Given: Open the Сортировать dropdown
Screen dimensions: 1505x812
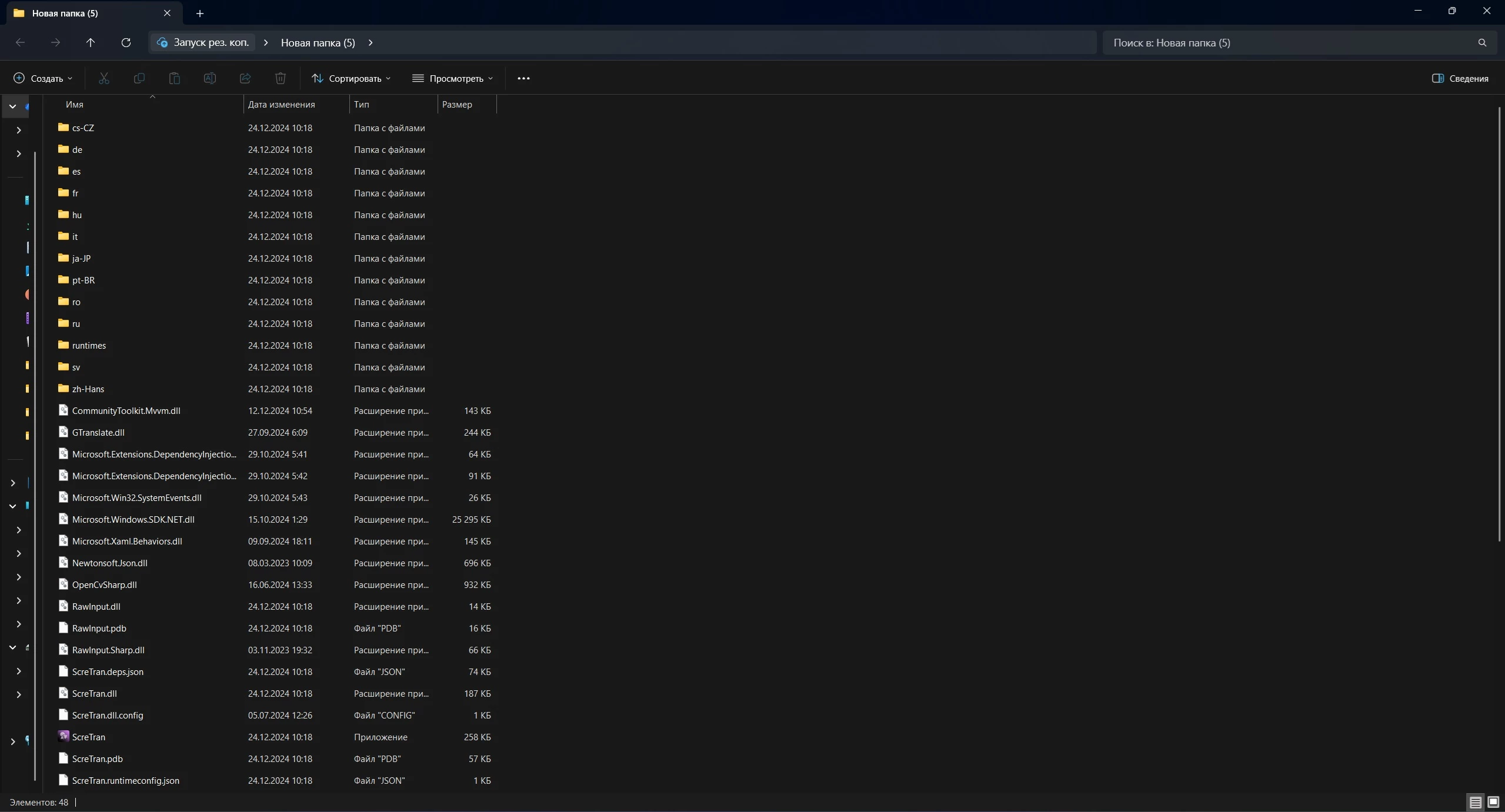Looking at the screenshot, I should (351, 78).
